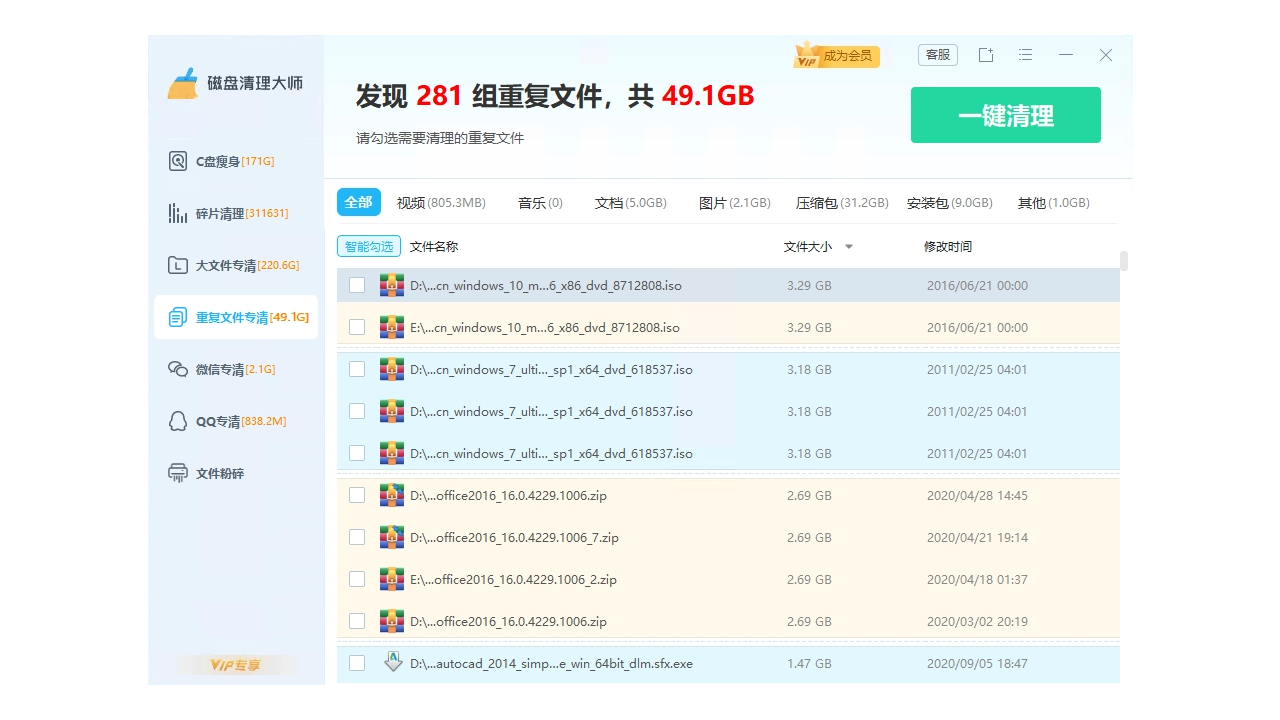Open the 微信专清 WeChat cleanup tool
The height and width of the screenshot is (720, 1280).
click(225, 368)
